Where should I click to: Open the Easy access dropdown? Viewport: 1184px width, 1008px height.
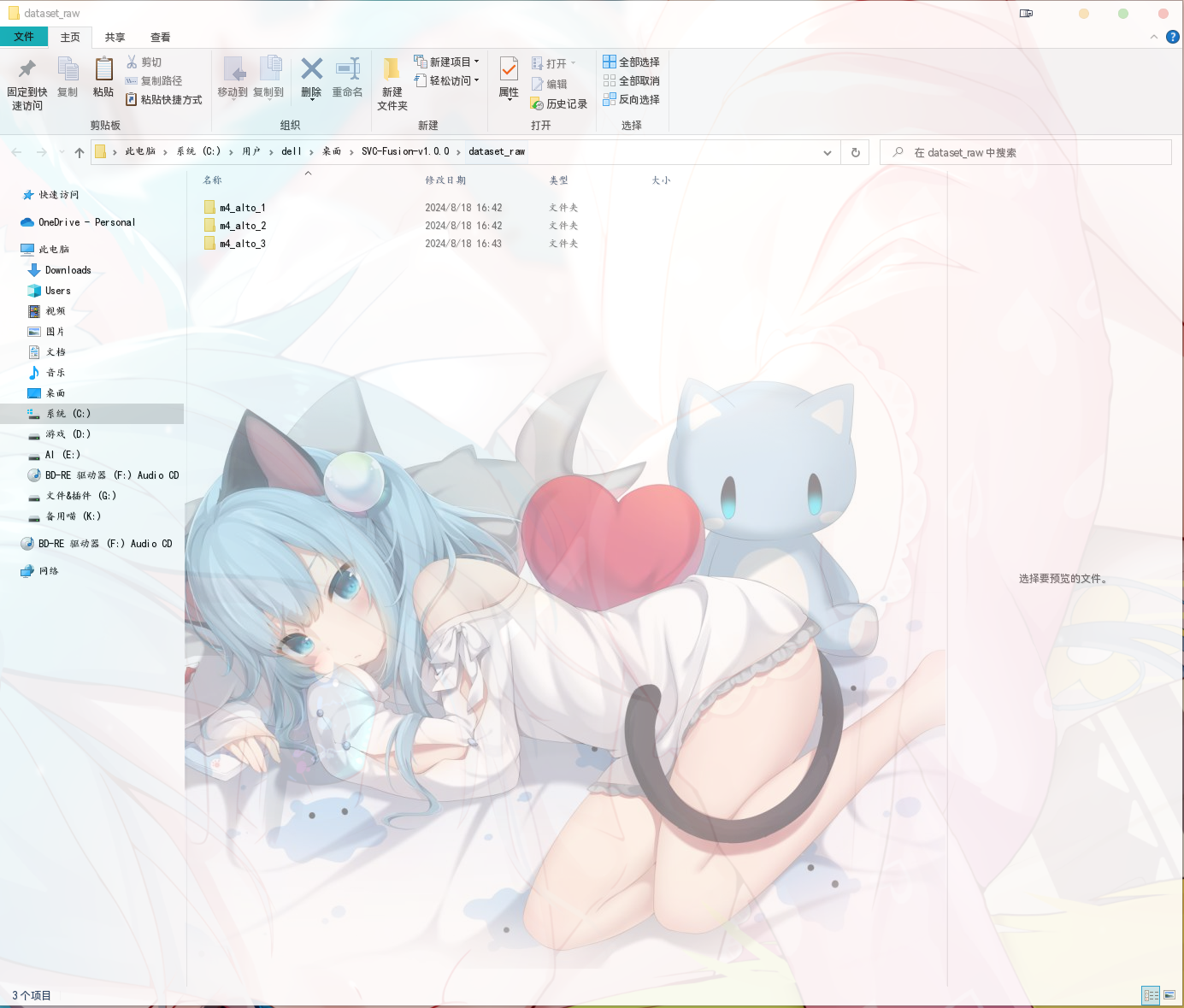[x=446, y=80]
